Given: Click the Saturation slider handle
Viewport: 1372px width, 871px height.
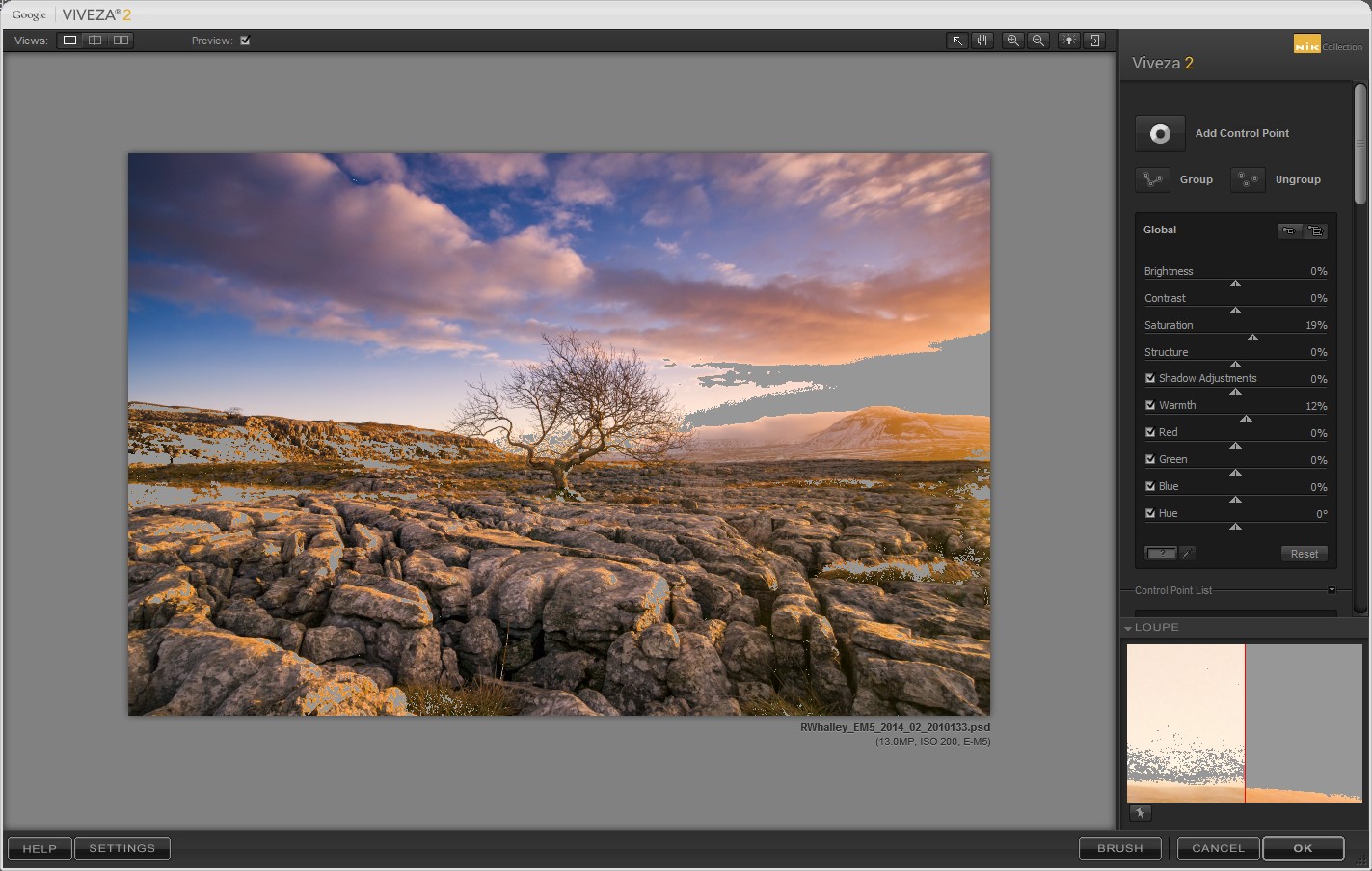Looking at the screenshot, I should pos(1252,338).
